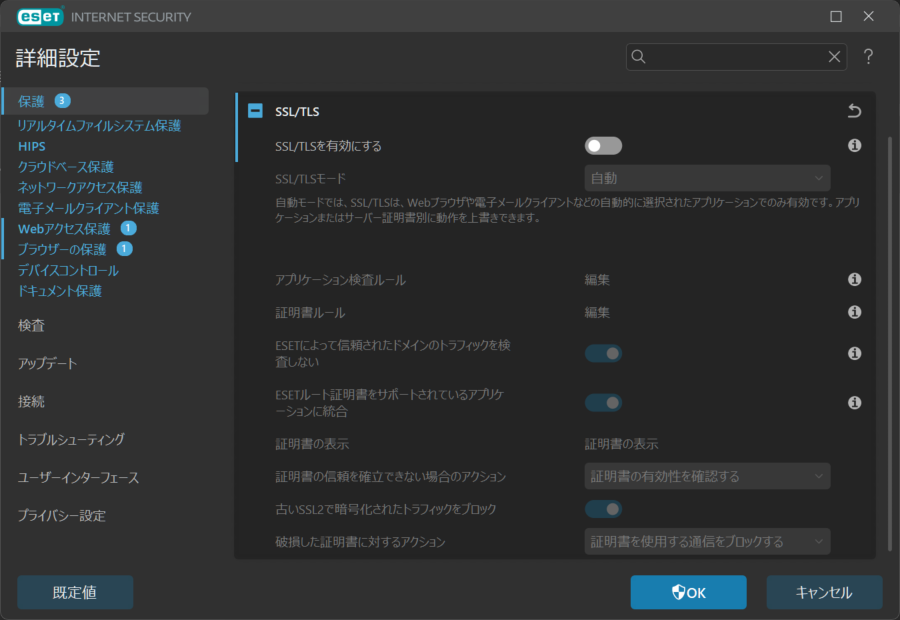Confirm settings with OK button
Screen dimensions: 900x620
tap(688, 592)
